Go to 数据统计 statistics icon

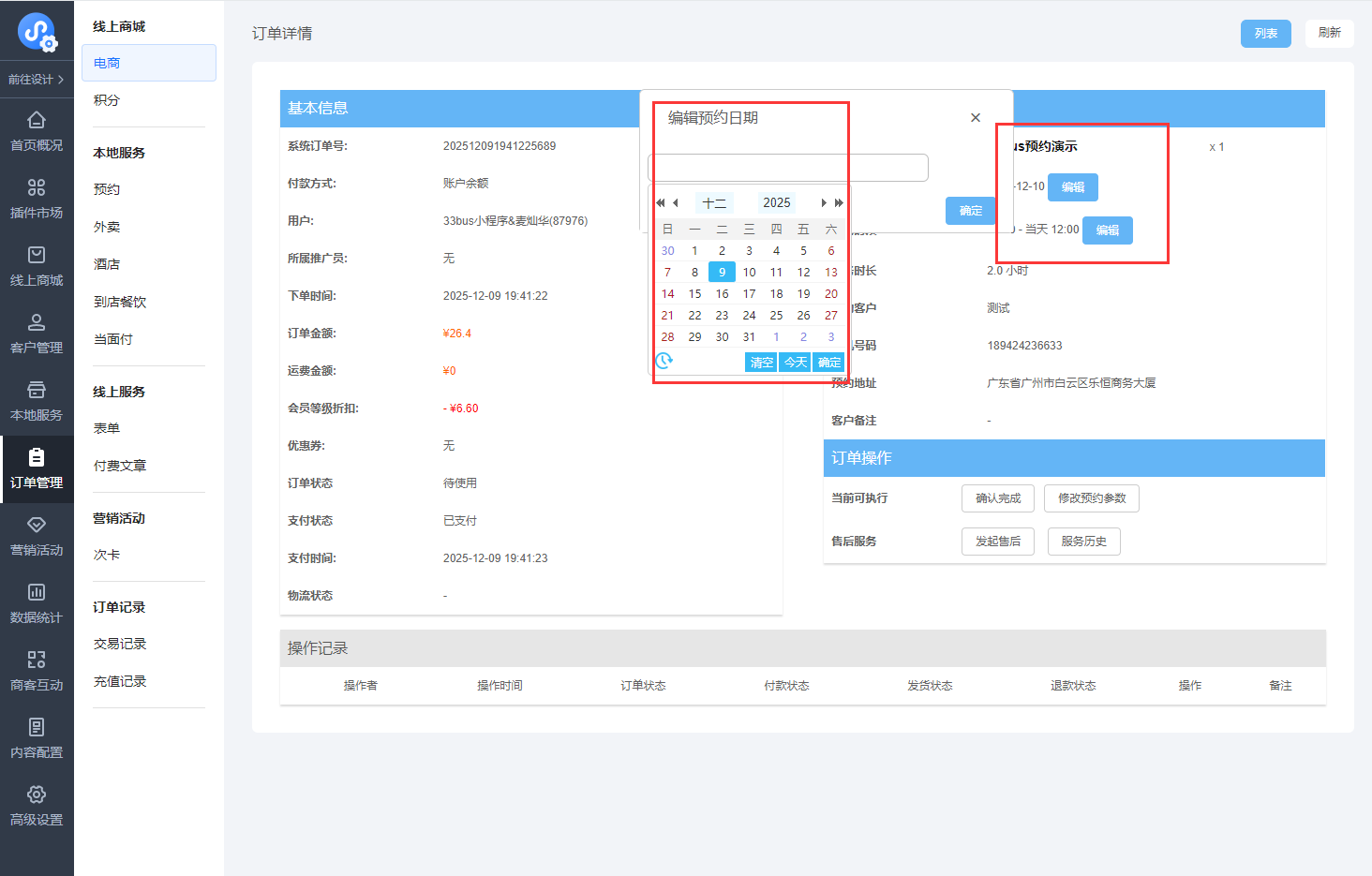[x=37, y=592]
